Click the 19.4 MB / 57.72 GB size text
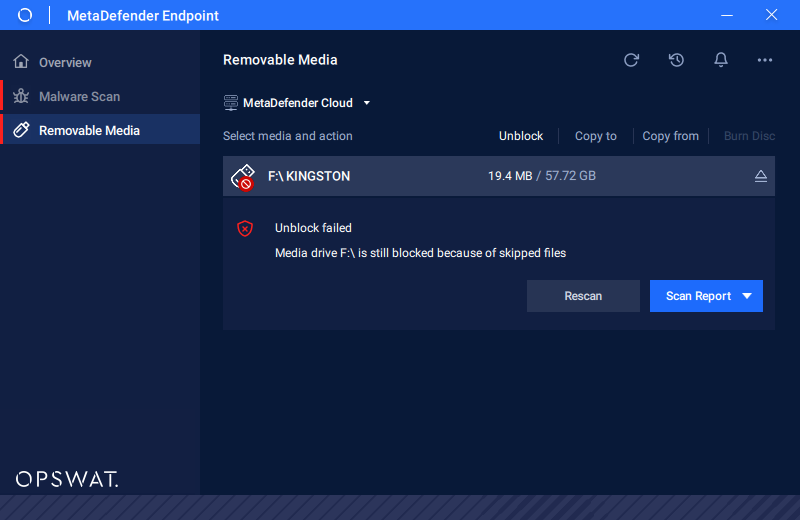 tap(542, 176)
